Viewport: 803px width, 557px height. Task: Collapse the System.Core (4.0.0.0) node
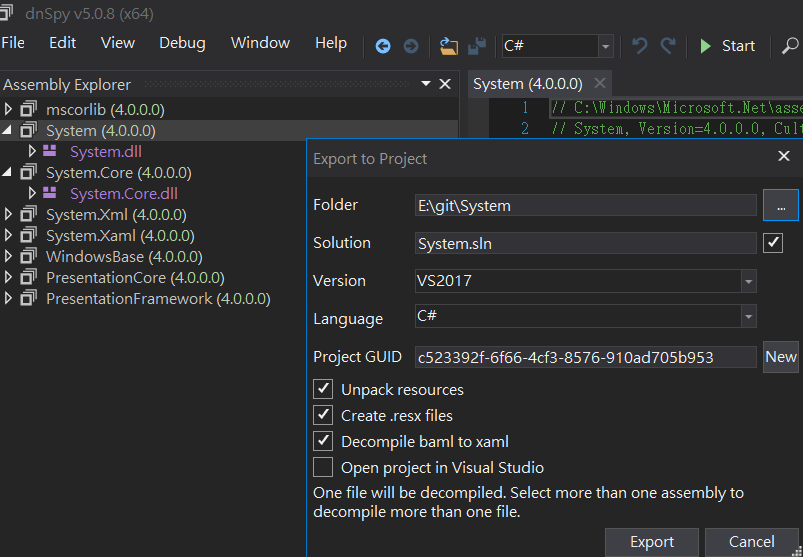7,173
